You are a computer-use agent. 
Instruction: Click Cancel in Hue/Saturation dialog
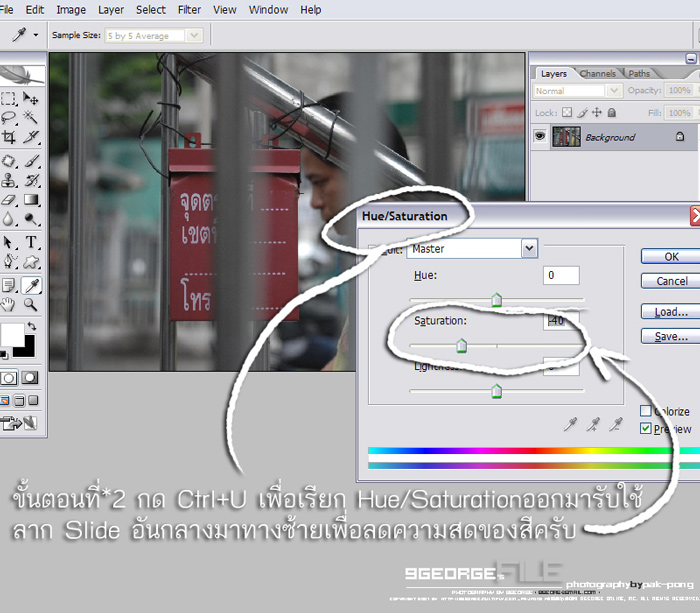pyautogui.click(x=671, y=281)
